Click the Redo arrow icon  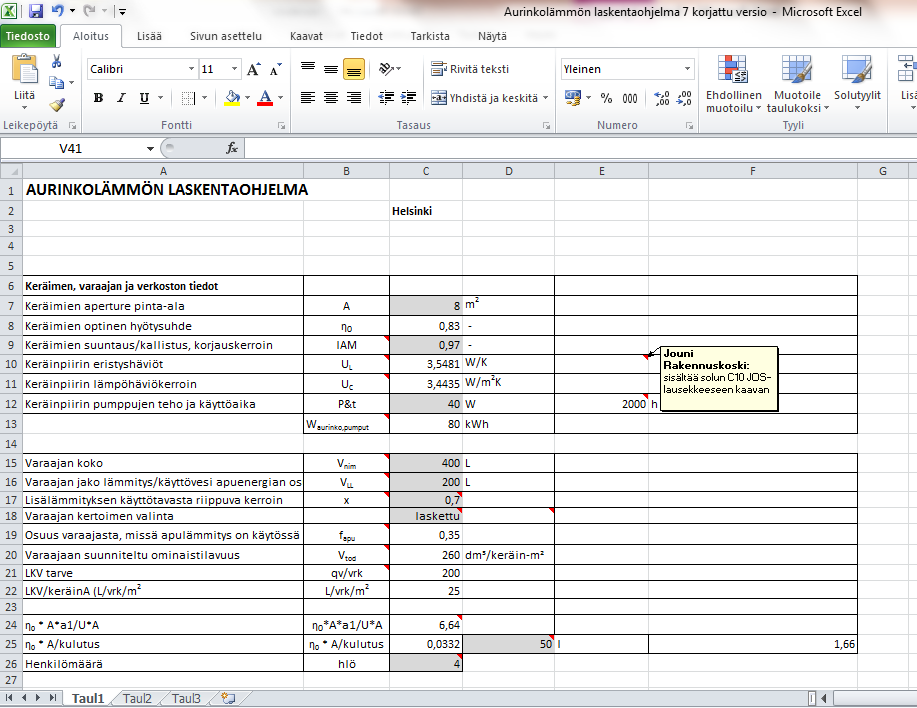point(89,11)
